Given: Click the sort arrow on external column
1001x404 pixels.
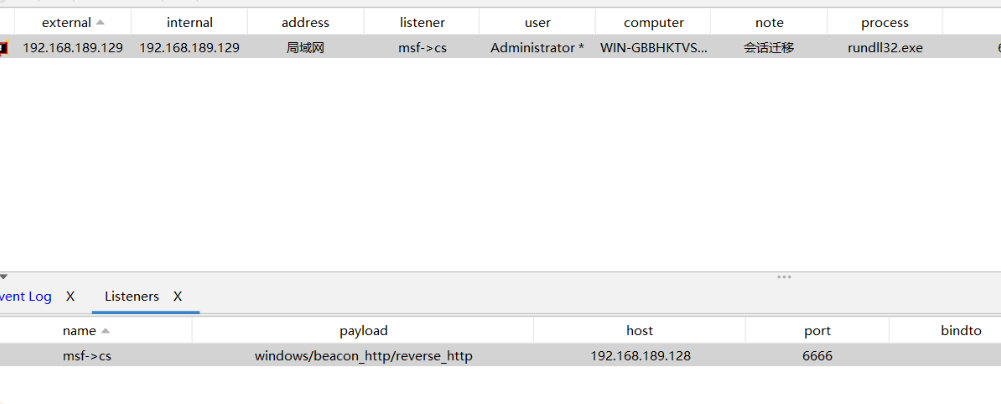Looking at the screenshot, I should point(100,22).
